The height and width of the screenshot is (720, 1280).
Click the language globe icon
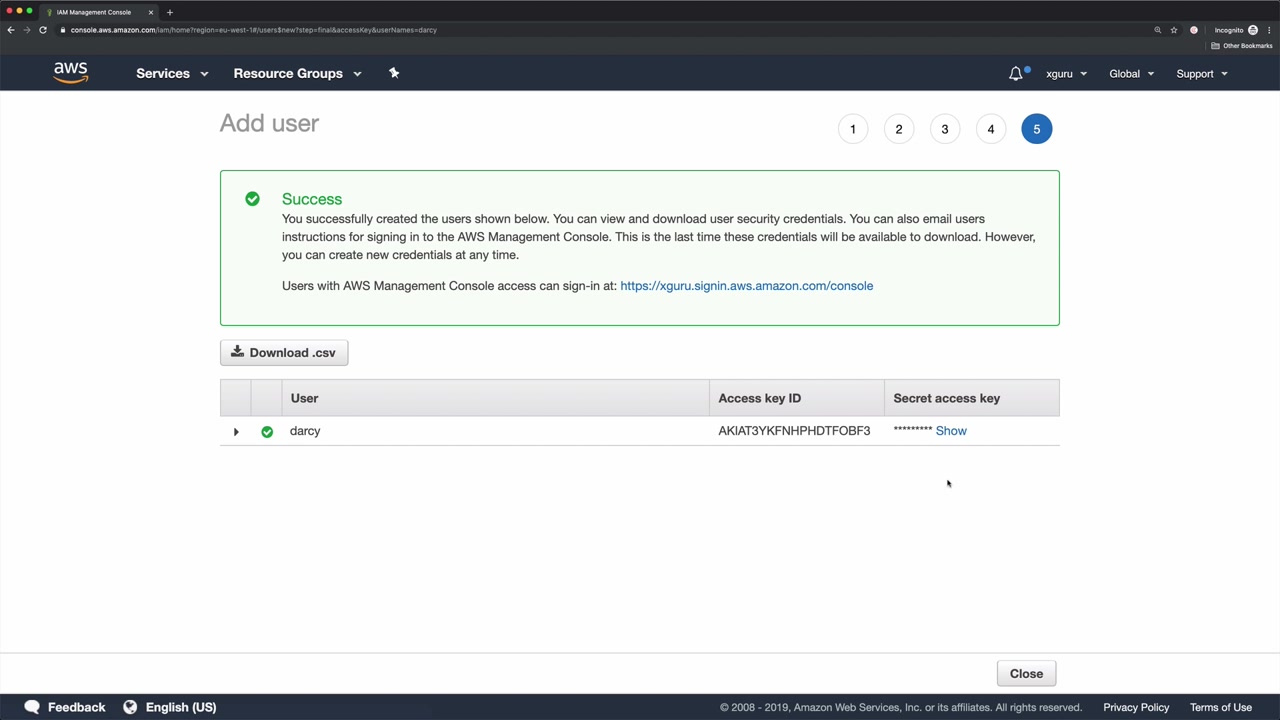pos(130,707)
